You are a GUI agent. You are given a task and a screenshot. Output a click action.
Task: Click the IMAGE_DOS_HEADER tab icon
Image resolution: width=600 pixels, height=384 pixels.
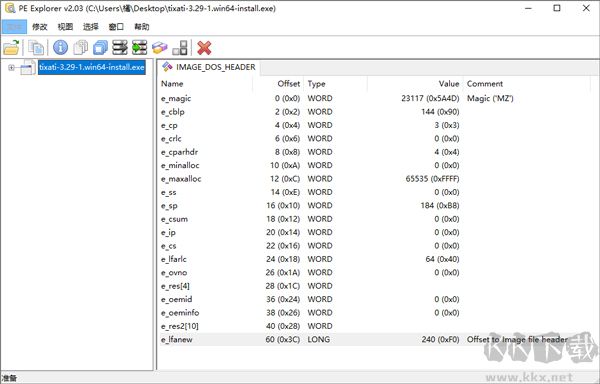click(167, 67)
